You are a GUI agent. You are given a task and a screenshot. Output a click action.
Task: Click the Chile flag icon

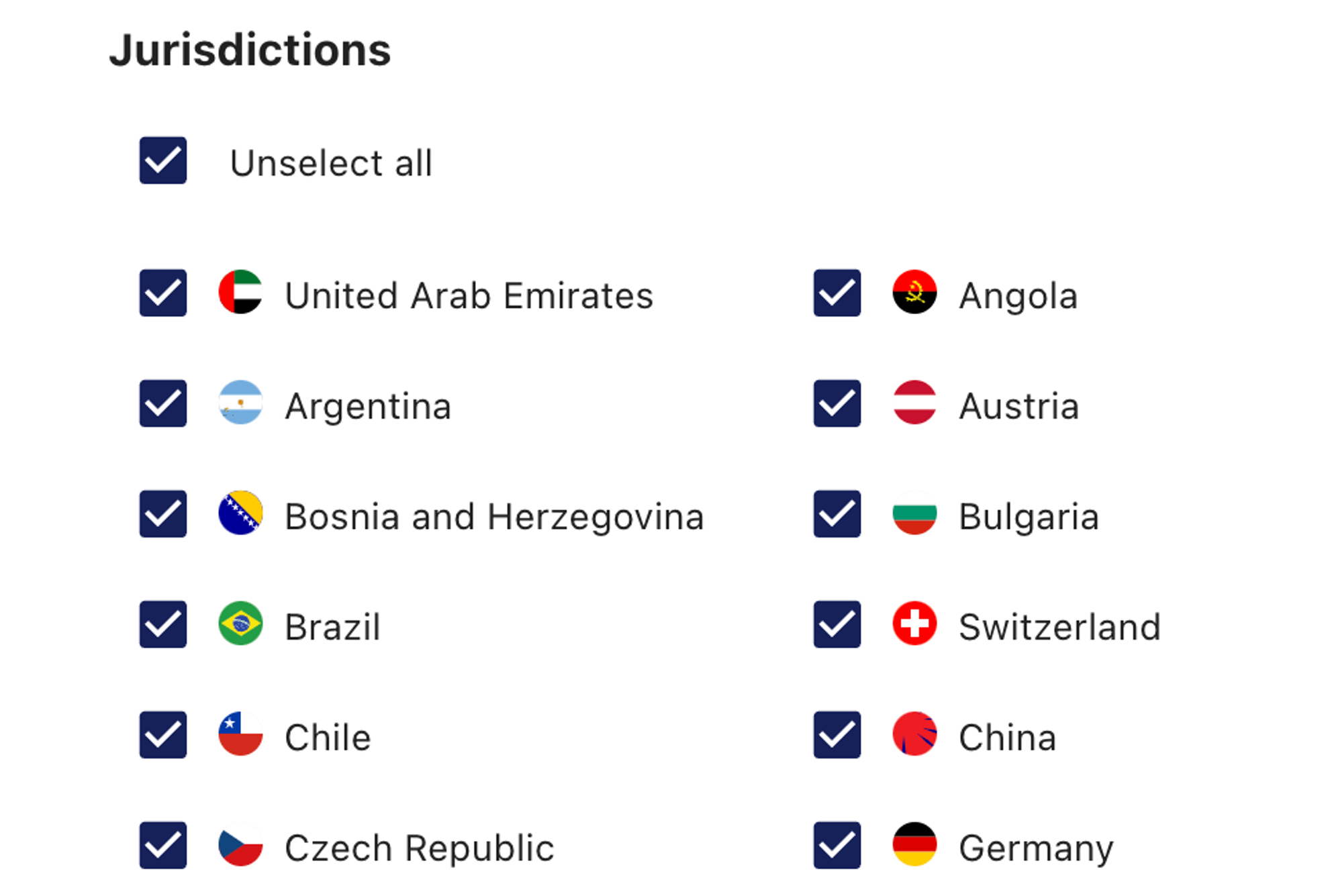point(240,734)
